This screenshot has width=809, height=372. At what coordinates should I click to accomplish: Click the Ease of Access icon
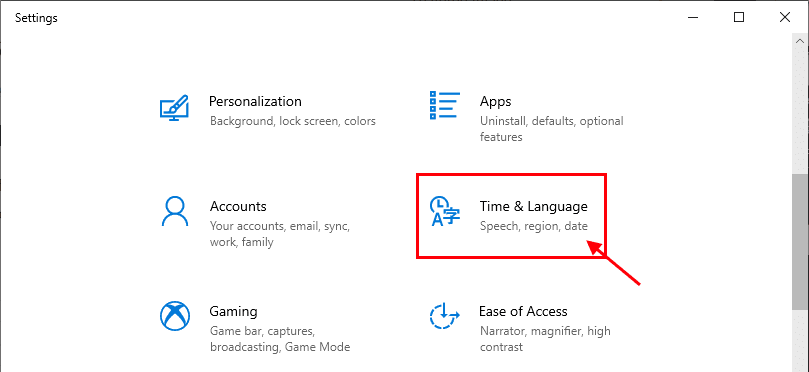pyautogui.click(x=445, y=316)
